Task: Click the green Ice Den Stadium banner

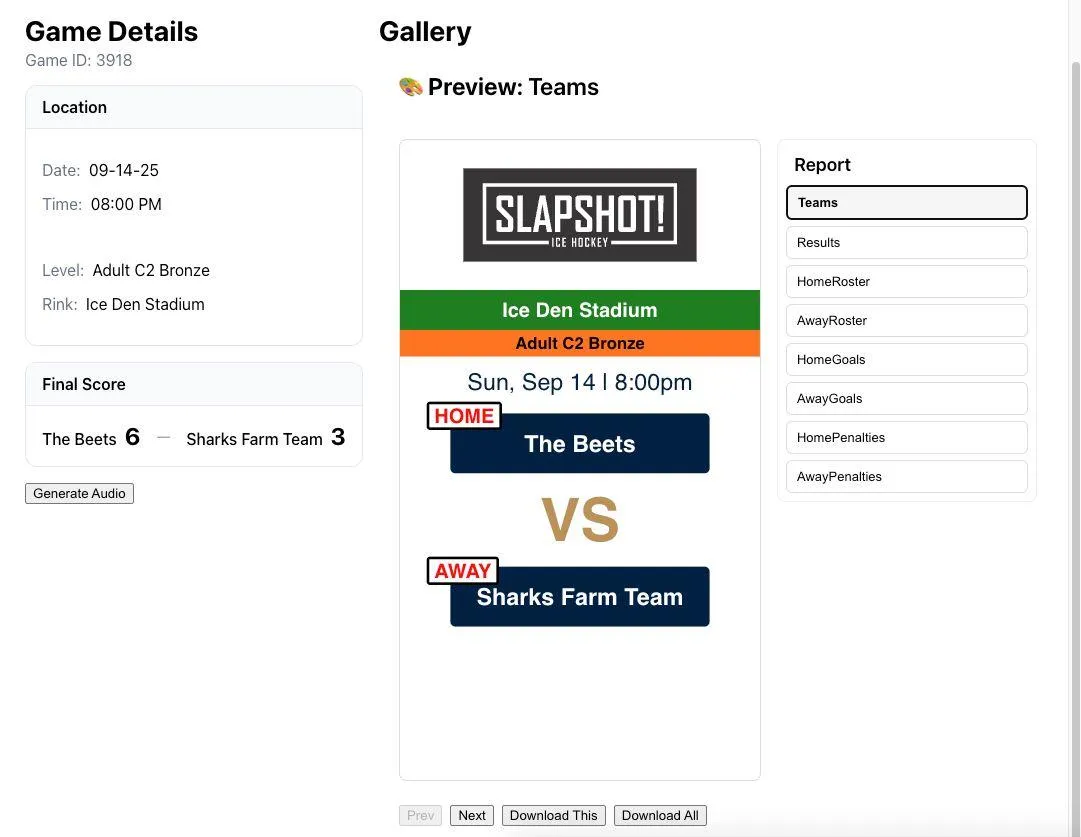Action: coord(580,310)
